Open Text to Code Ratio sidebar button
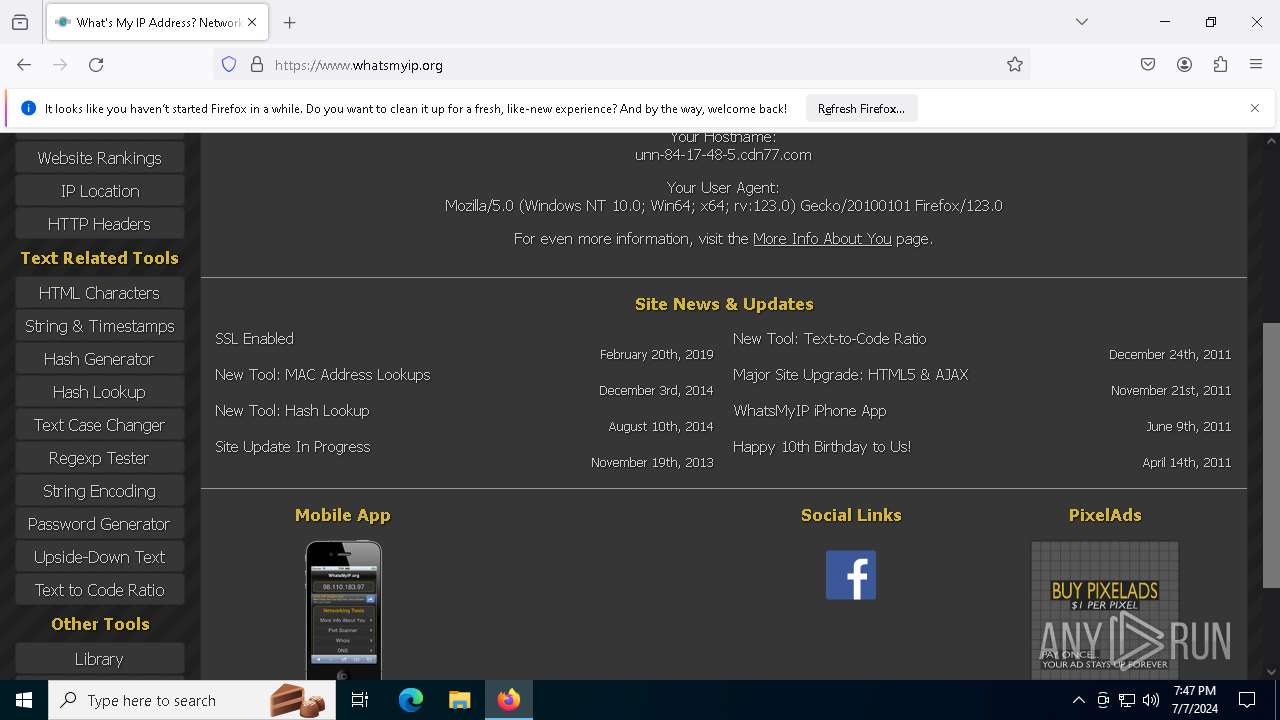The image size is (1280, 720). tap(99, 590)
